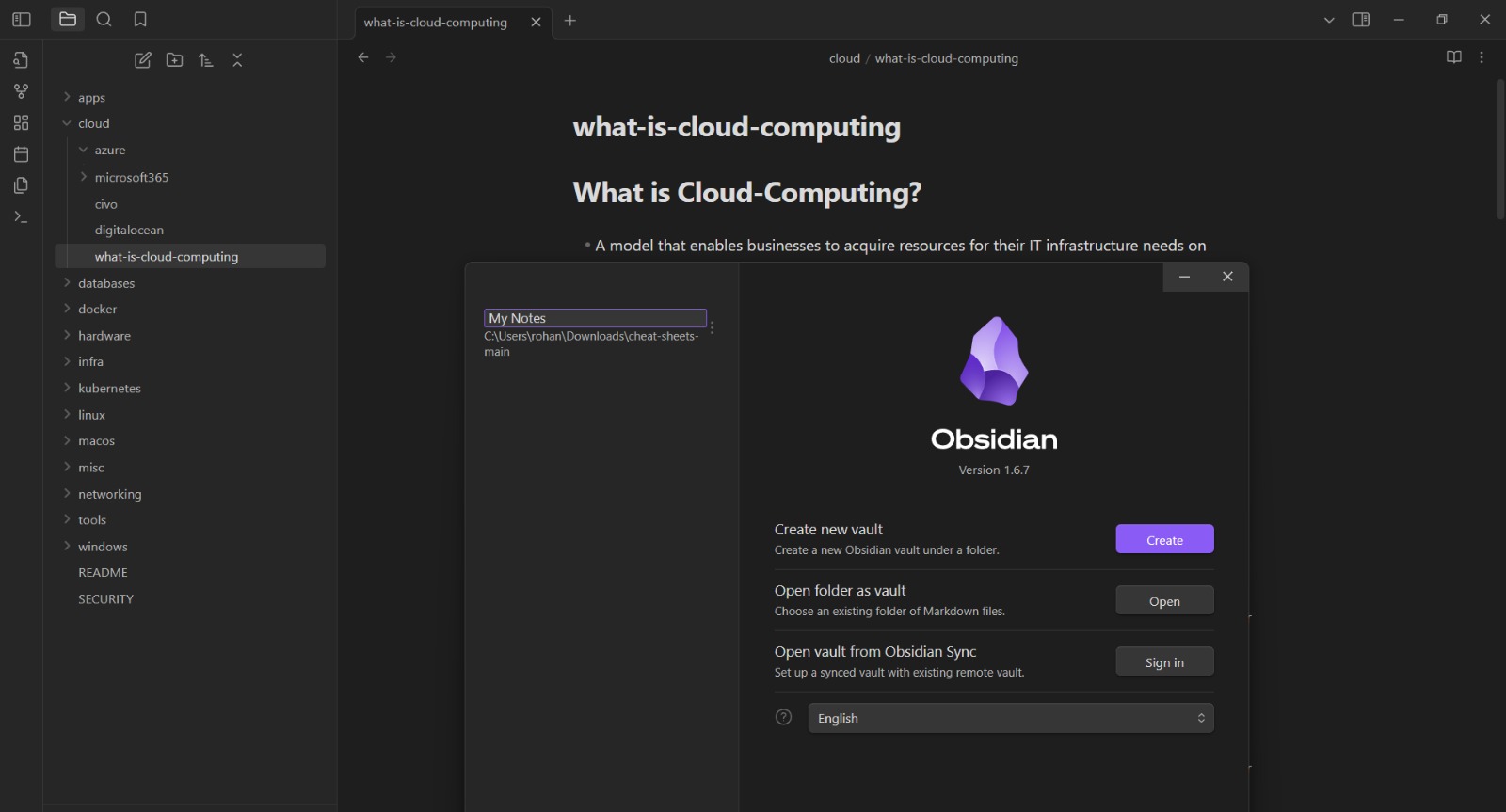Open note's more options three-dot menu
This screenshot has height=812, width=1506.
tap(1482, 57)
